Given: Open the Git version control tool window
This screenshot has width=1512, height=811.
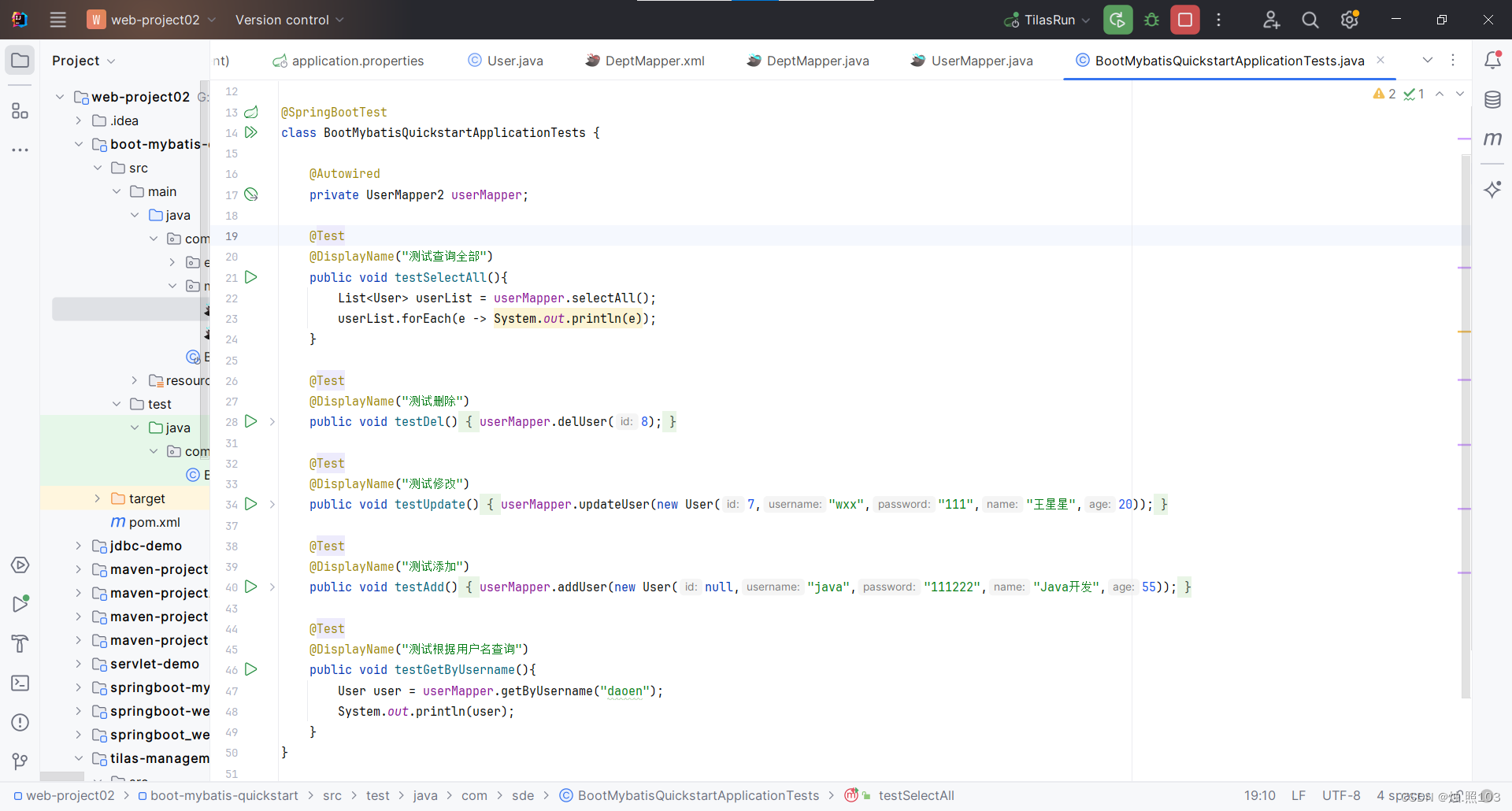Looking at the screenshot, I should point(20,761).
